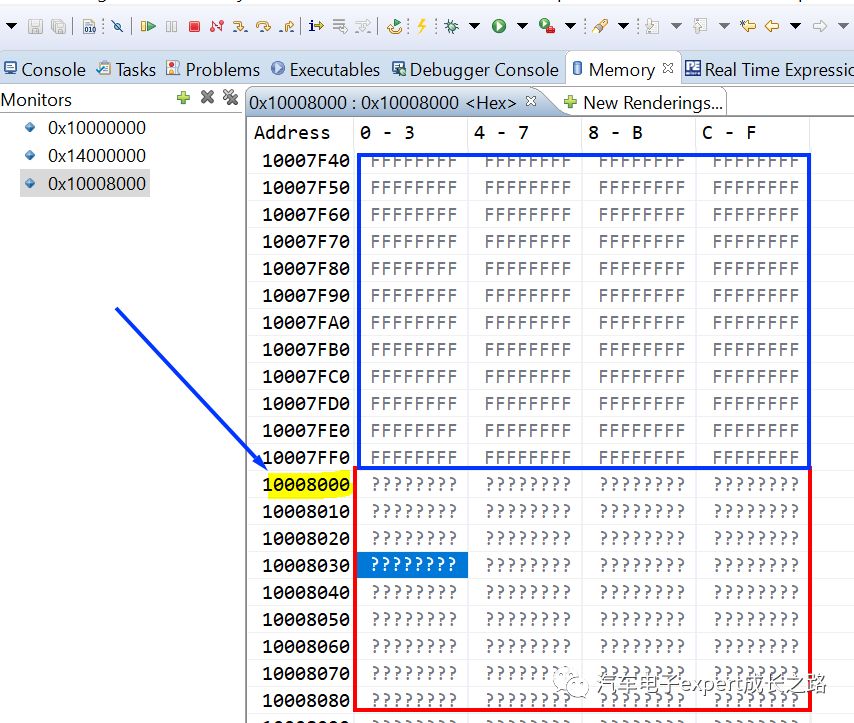Open the New Renderings tab
The height and width of the screenshot is (723, 854).
[x=642, y=102]
